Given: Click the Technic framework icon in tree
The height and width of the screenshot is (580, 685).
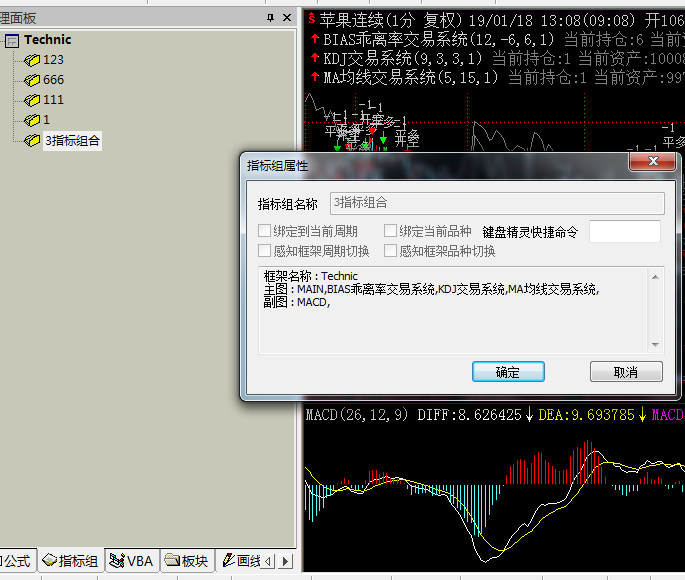Looking at the screenshot, I should tap(12, 41).
